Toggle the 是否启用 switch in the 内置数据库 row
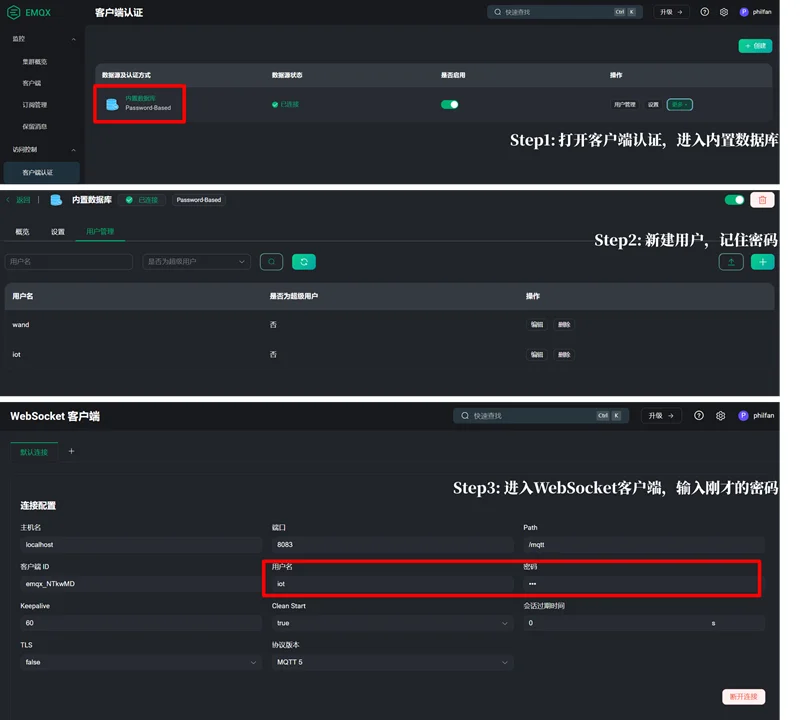 pos(450,104)
